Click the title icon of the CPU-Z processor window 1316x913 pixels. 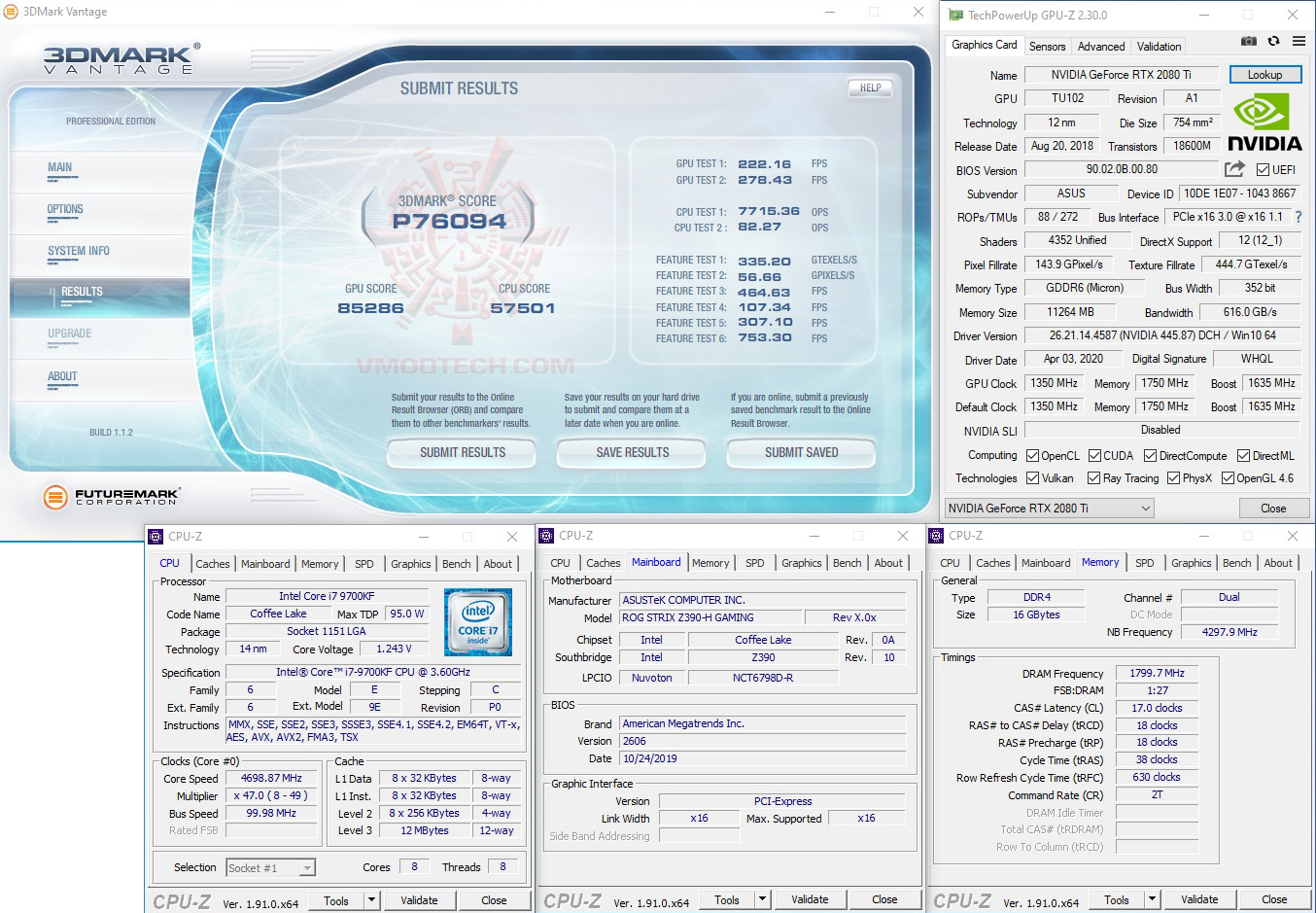click(x=156, y=537)
